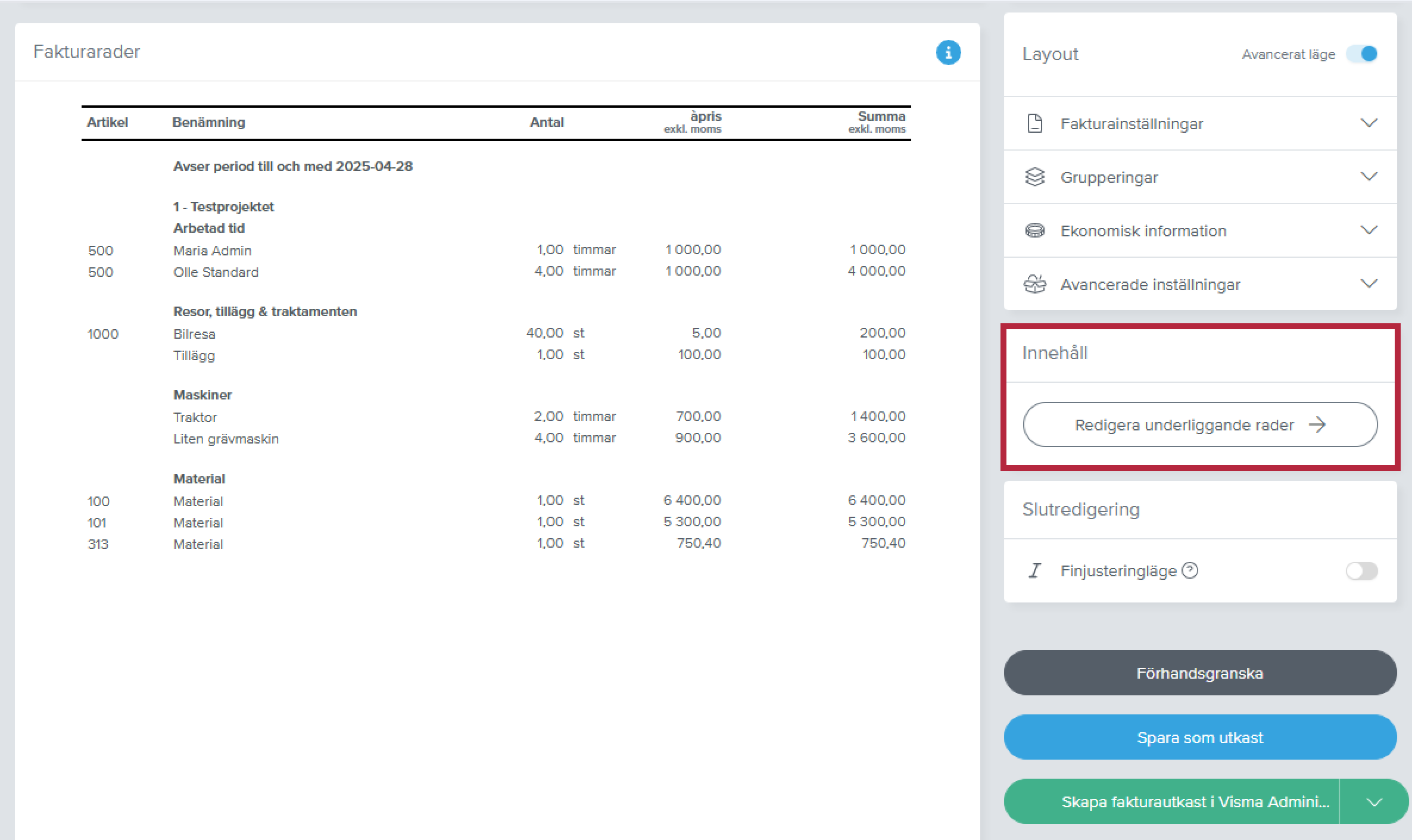Click the 40,00 quantity for Bilresa
The image size is (1412, 840).
[545, 333]
